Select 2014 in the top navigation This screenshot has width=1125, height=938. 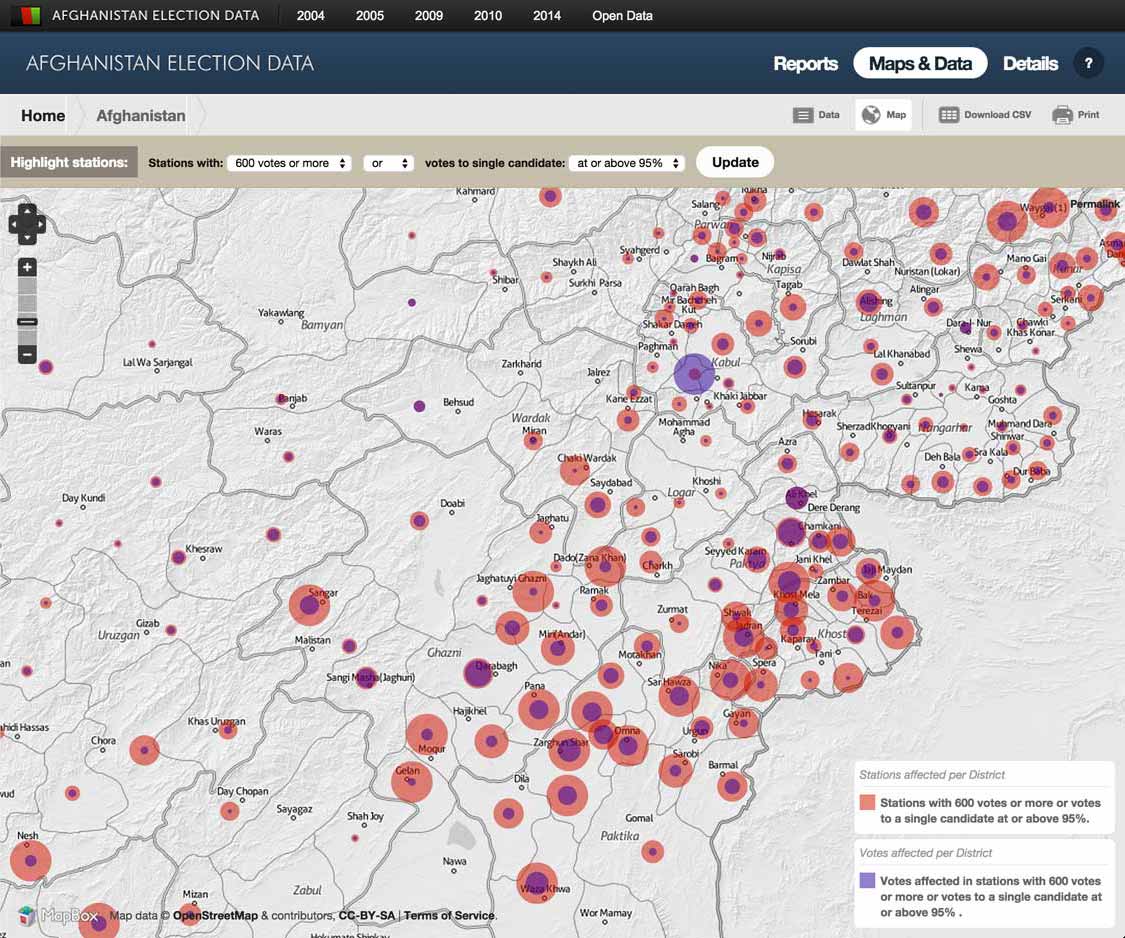click(x=546, y=15)
